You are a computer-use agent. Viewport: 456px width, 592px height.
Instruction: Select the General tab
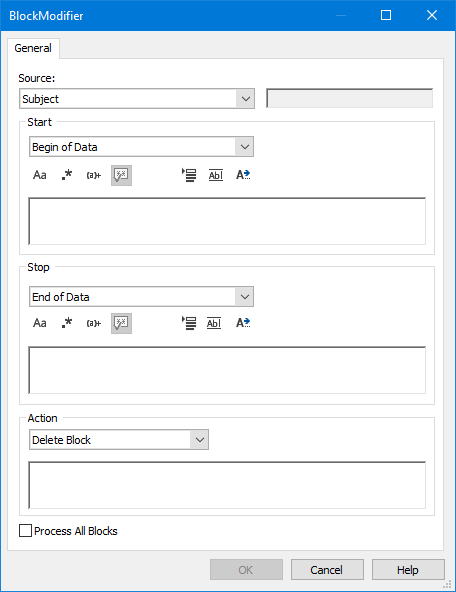point(33,48)
